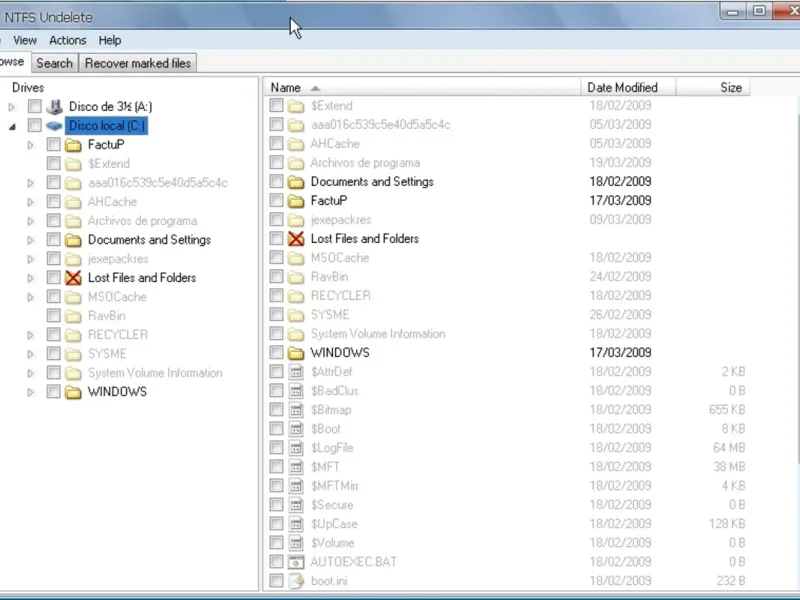Open the Help menu
Viewport: 800px width, 600px height.
tap(110, 40)
